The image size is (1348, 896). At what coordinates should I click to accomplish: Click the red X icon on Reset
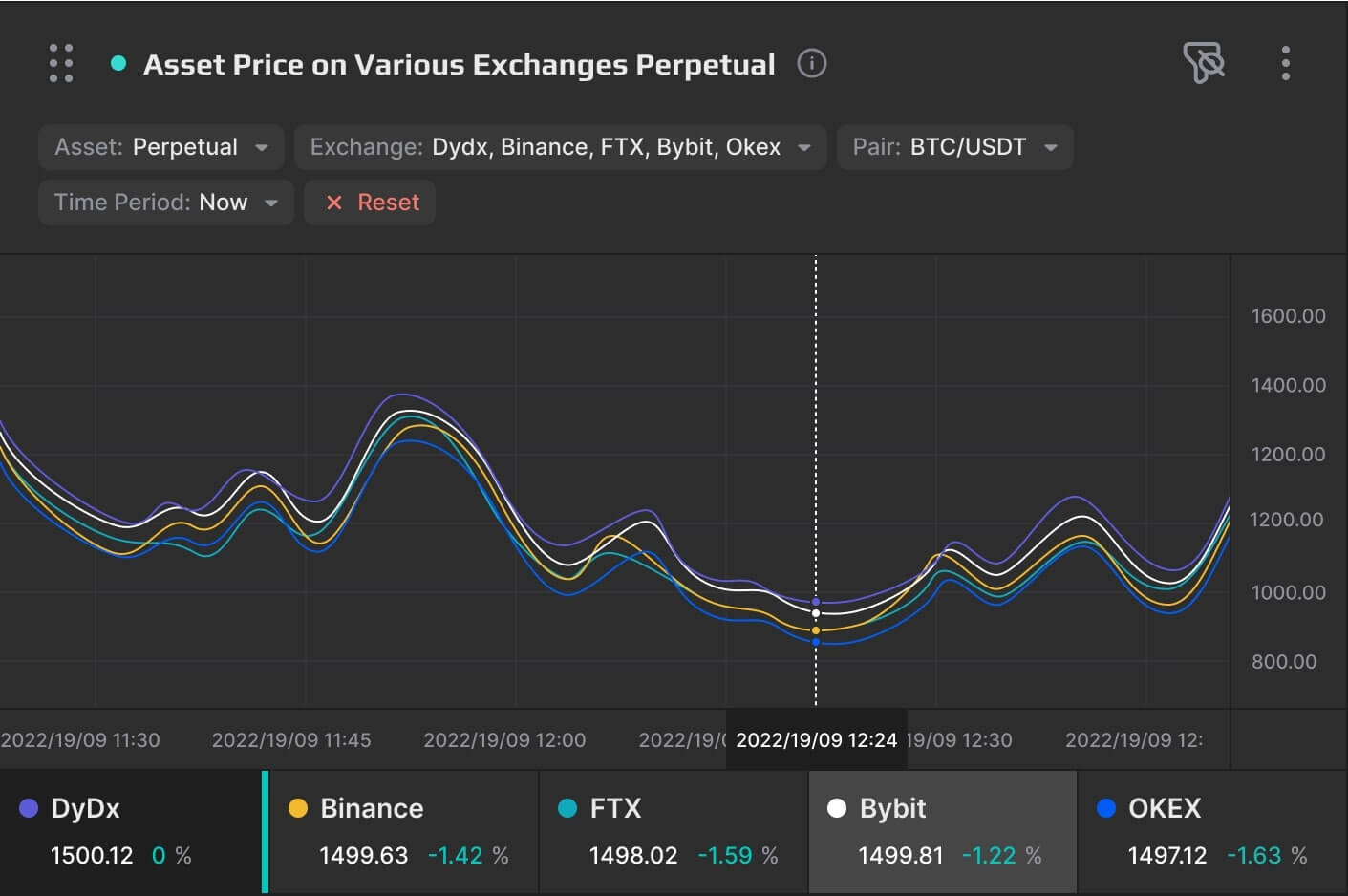(x=334, y=203)
